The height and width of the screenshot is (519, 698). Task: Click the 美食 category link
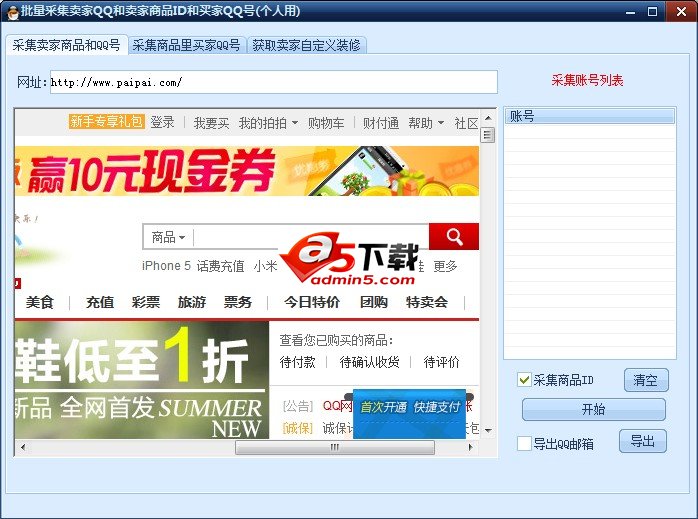pos(40,302)
